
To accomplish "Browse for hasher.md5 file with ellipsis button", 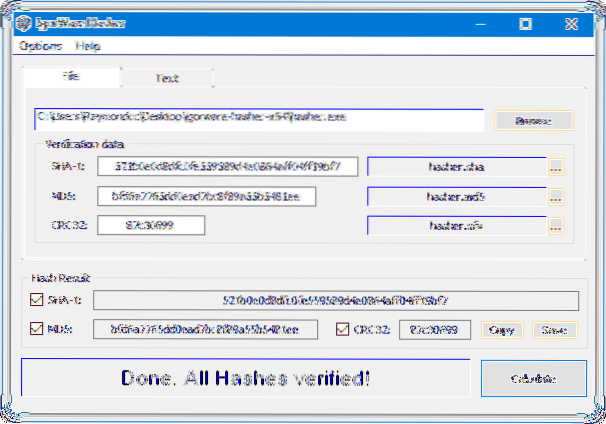I will (x=556, y=197).
